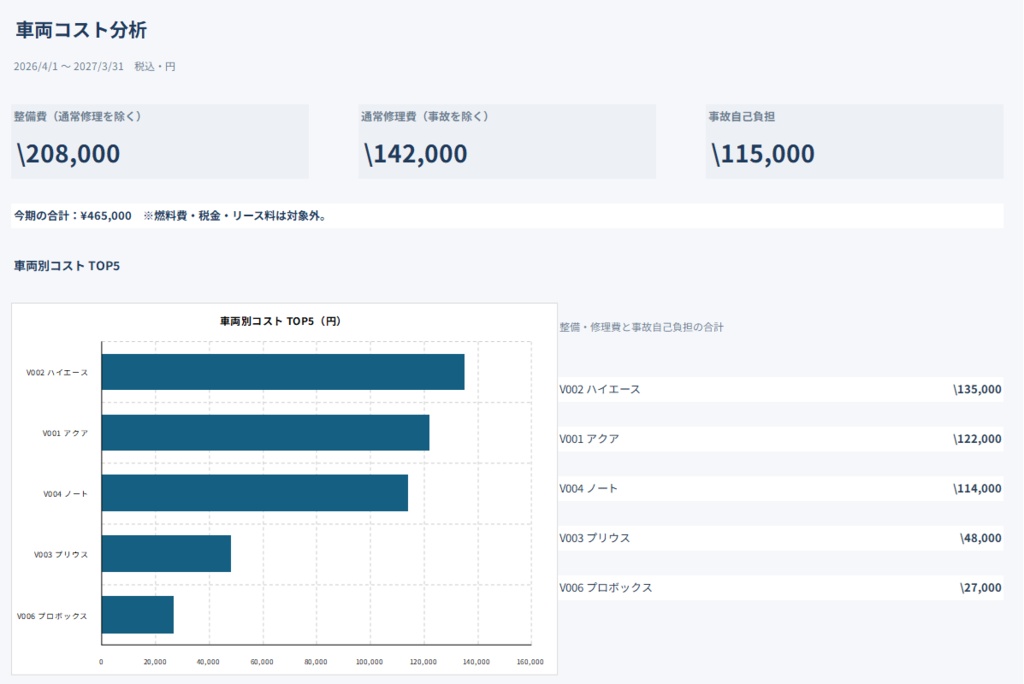The width and height of the screenshot is (1024, 684).
Task: Click the 車両コスト分析 page title
Action: (81, 30)
